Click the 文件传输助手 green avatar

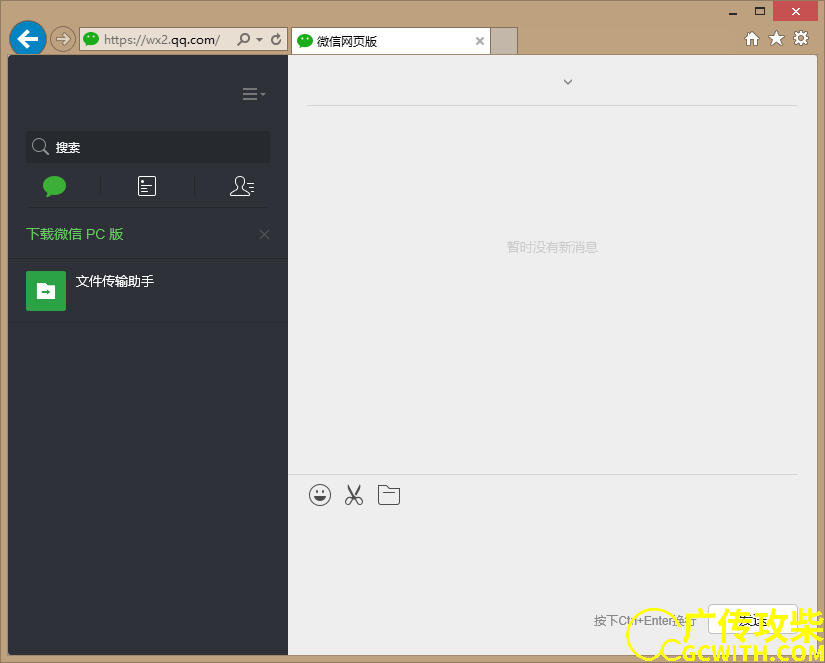tap(46, 291)
